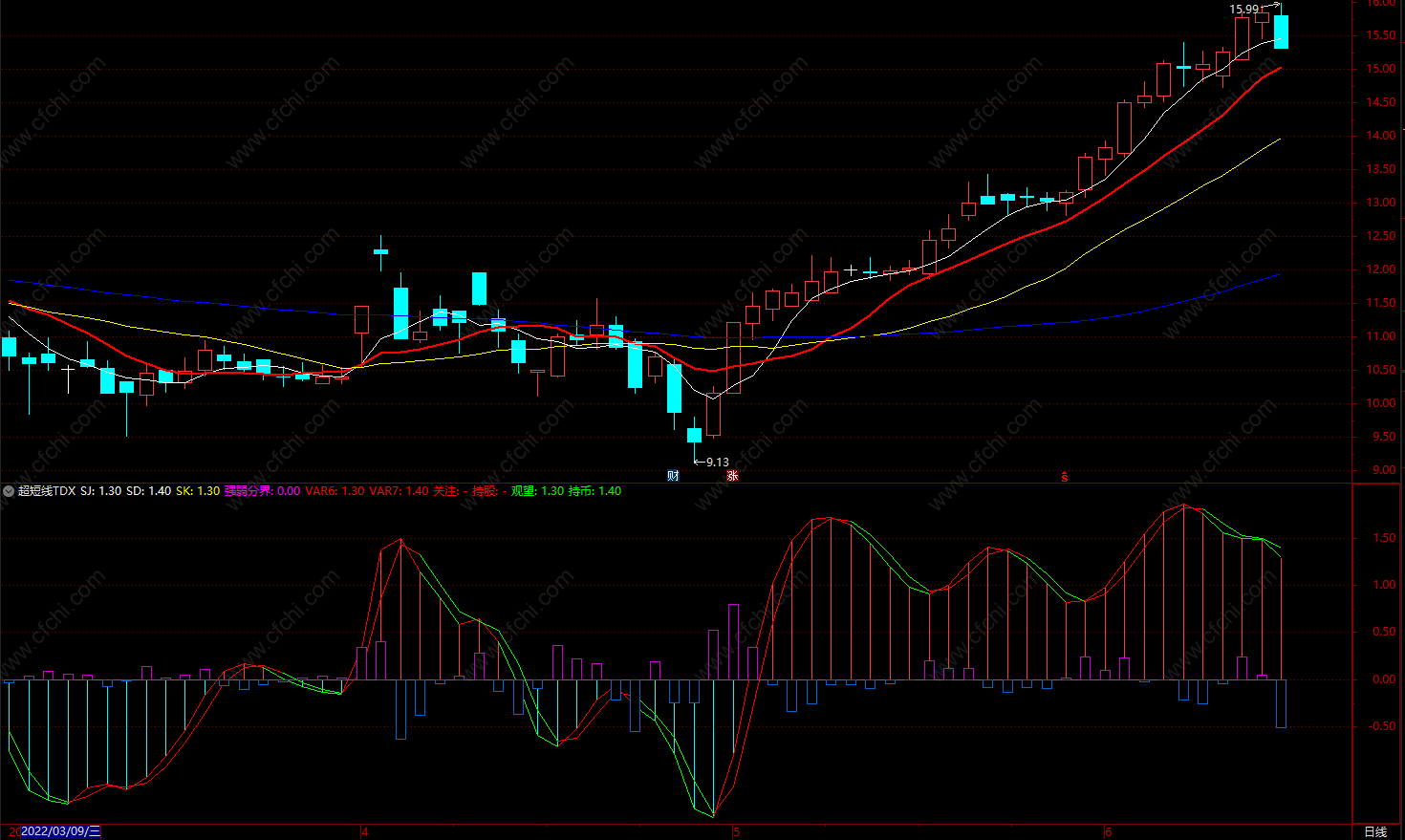Click the 9.00 price axis label

point(1383,470)
